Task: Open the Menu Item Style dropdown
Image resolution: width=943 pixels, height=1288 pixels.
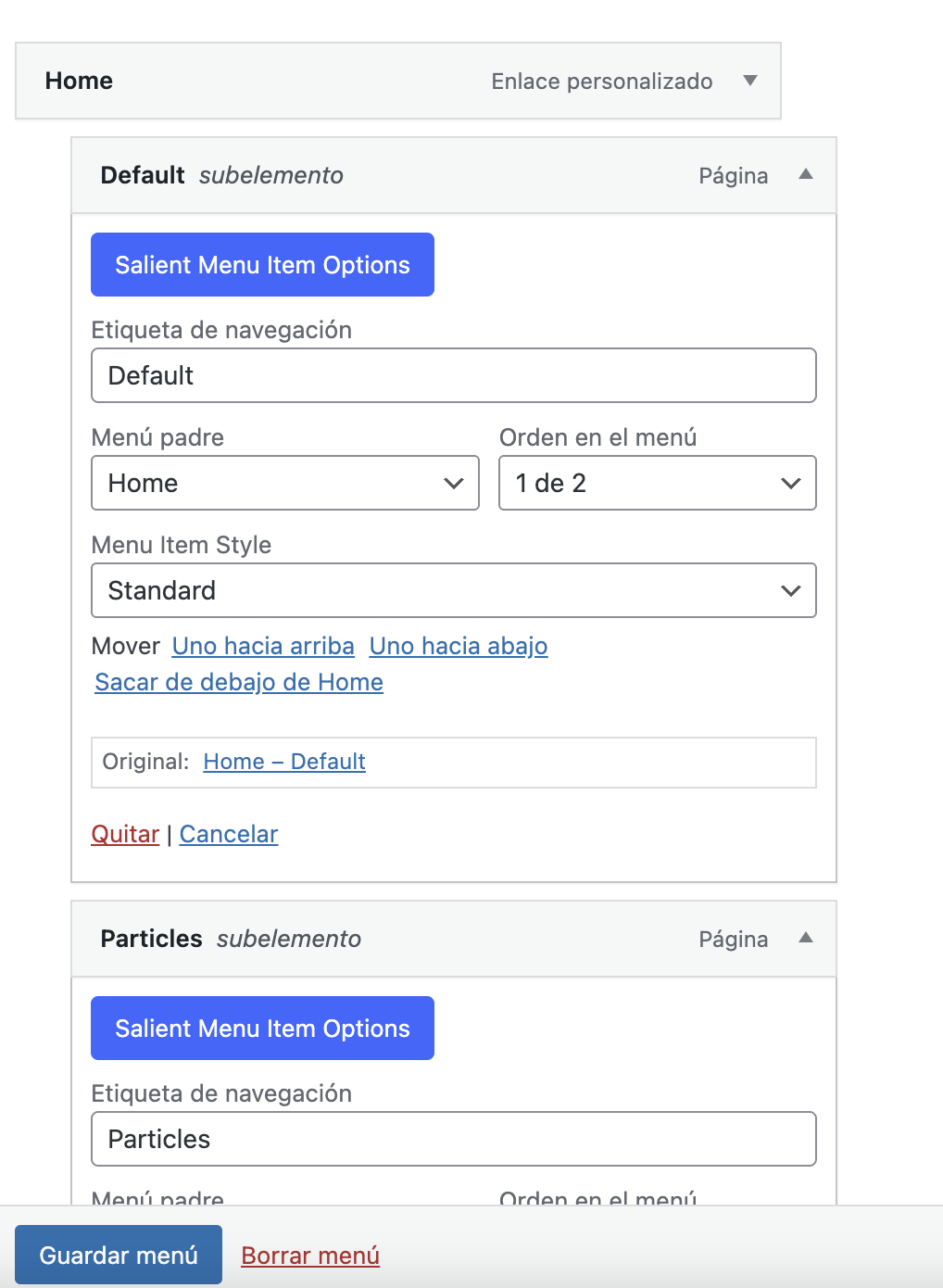Action: point(454,590)
